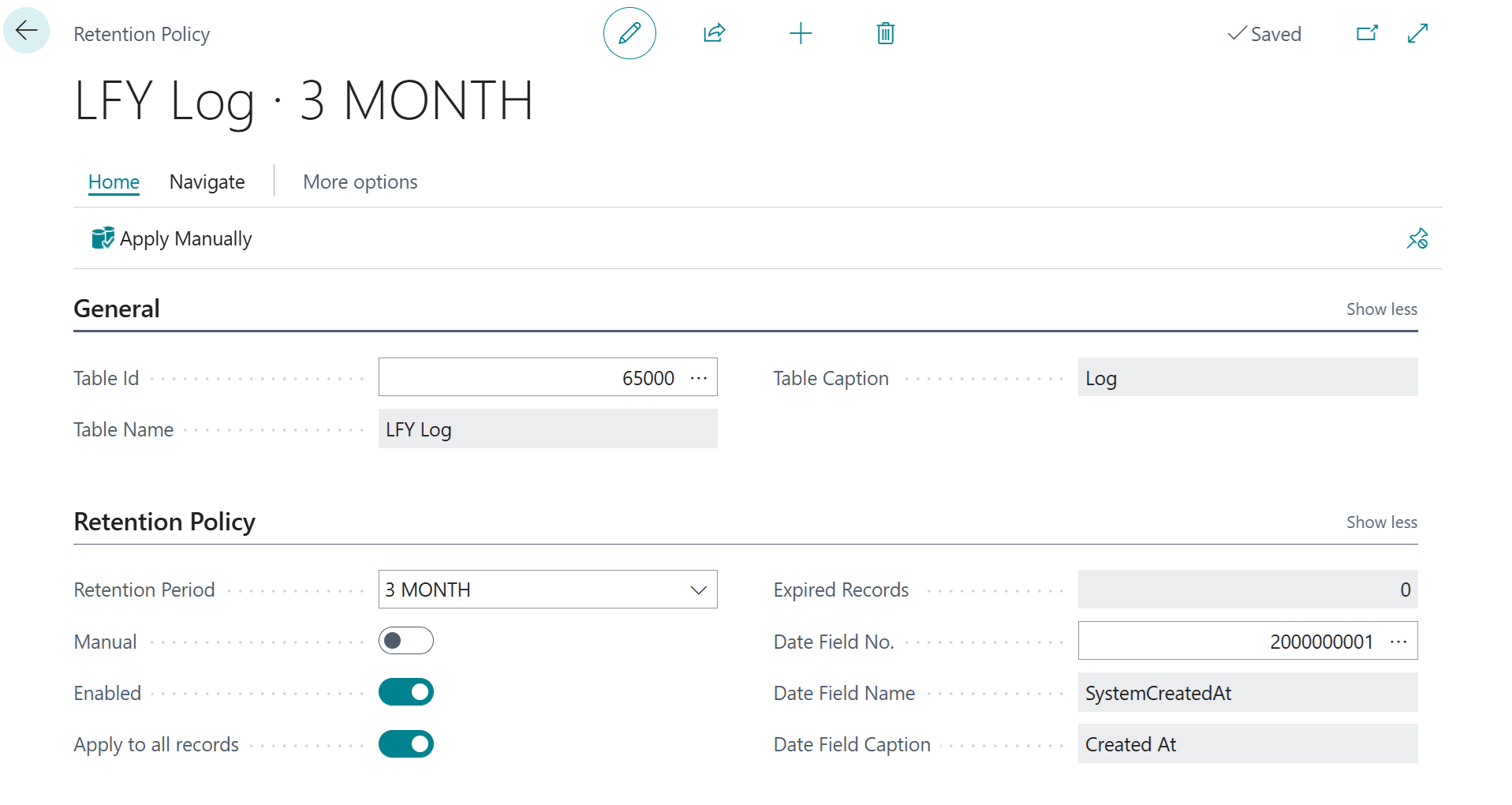The height and width of the screenshot is (805, 1512).
Task: Run Apply Manually action
Action: point(172,238)
